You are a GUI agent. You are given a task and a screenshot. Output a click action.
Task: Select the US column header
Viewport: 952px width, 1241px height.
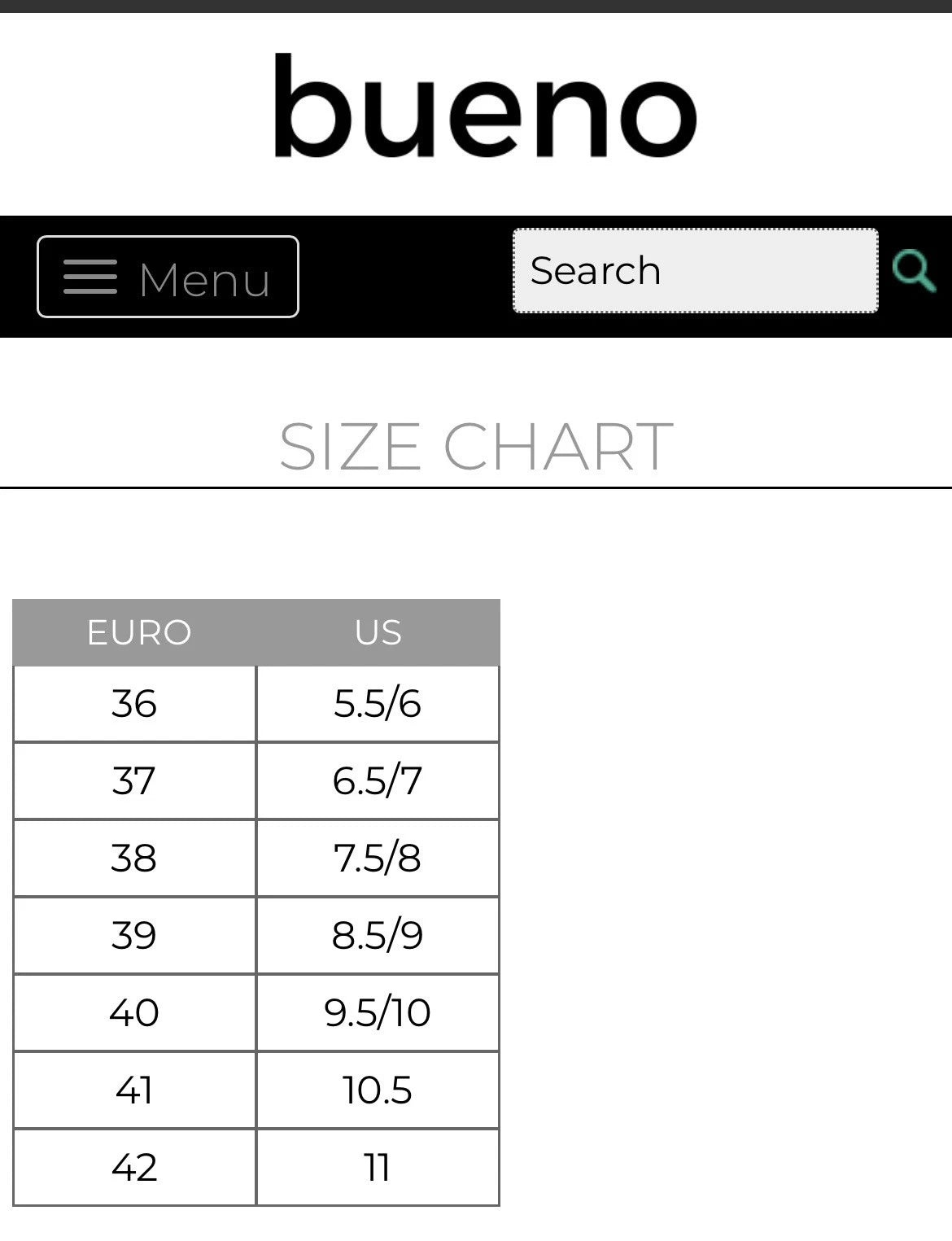[378, 632]
